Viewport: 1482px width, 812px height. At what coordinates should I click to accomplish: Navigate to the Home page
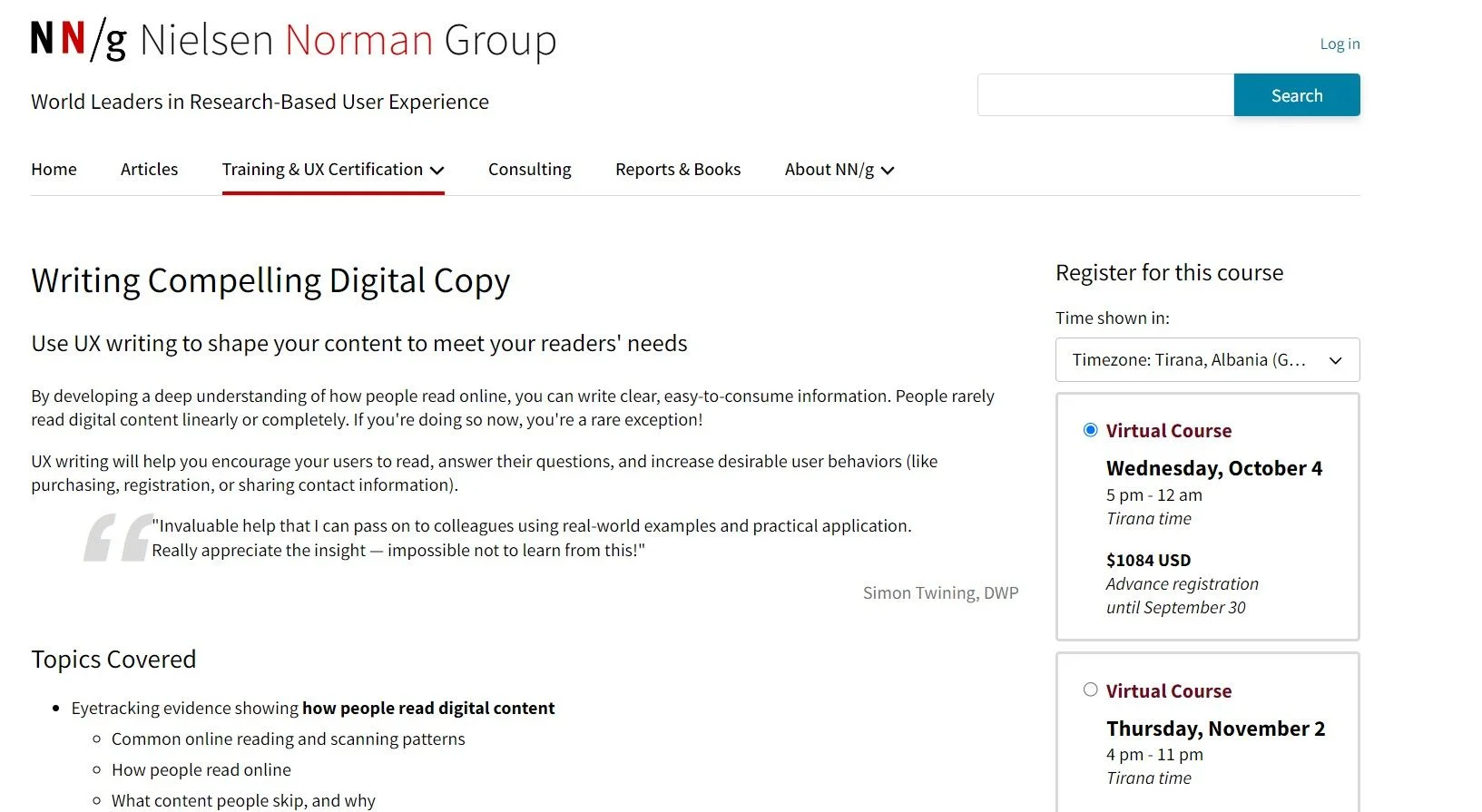coord(54,170)
